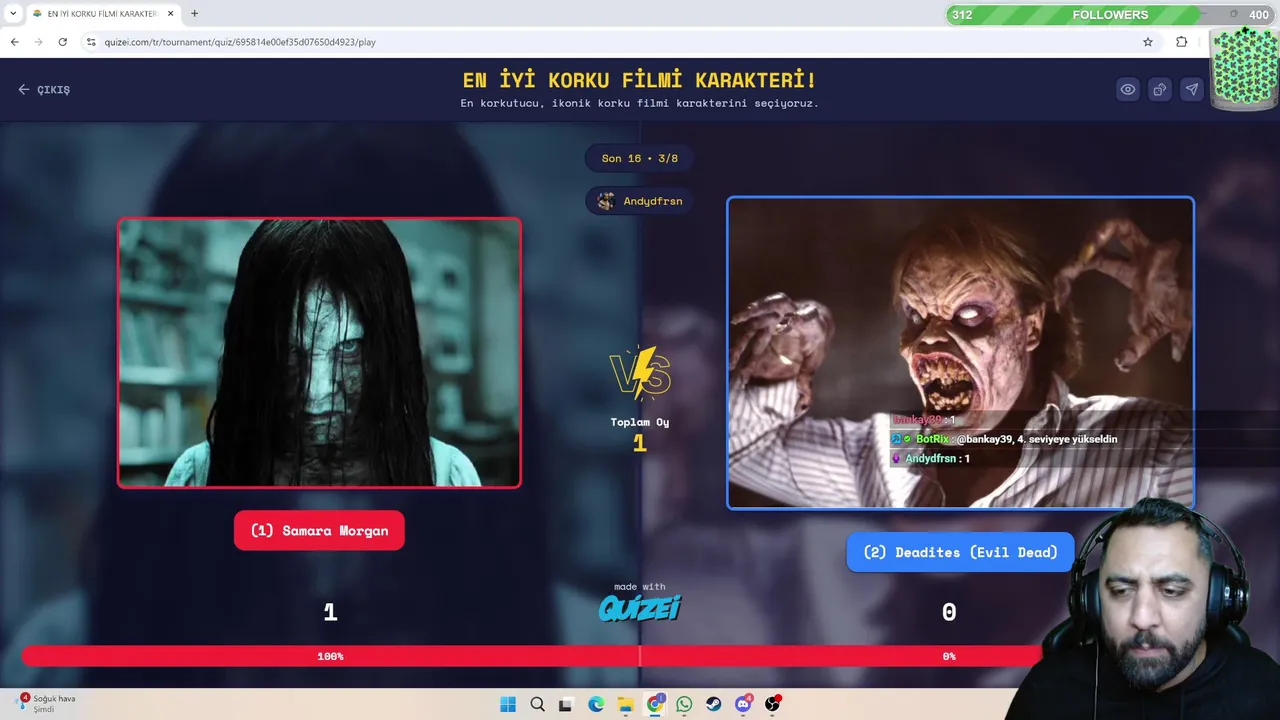The image size is (1280, 720).
Task: Select the Samara Morgan image card
Action: (319, 353)
